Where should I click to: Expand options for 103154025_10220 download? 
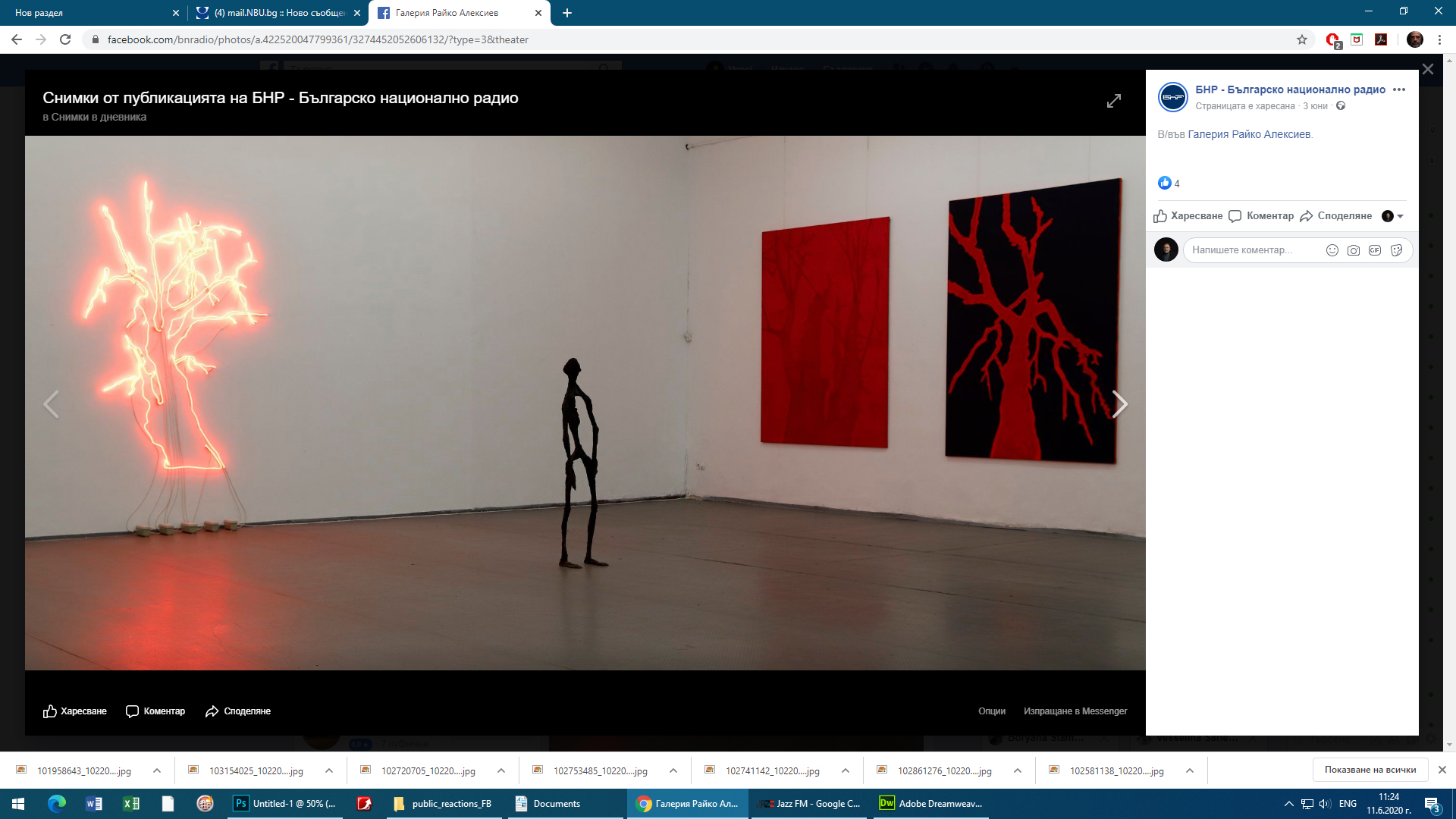coord(329,770)
